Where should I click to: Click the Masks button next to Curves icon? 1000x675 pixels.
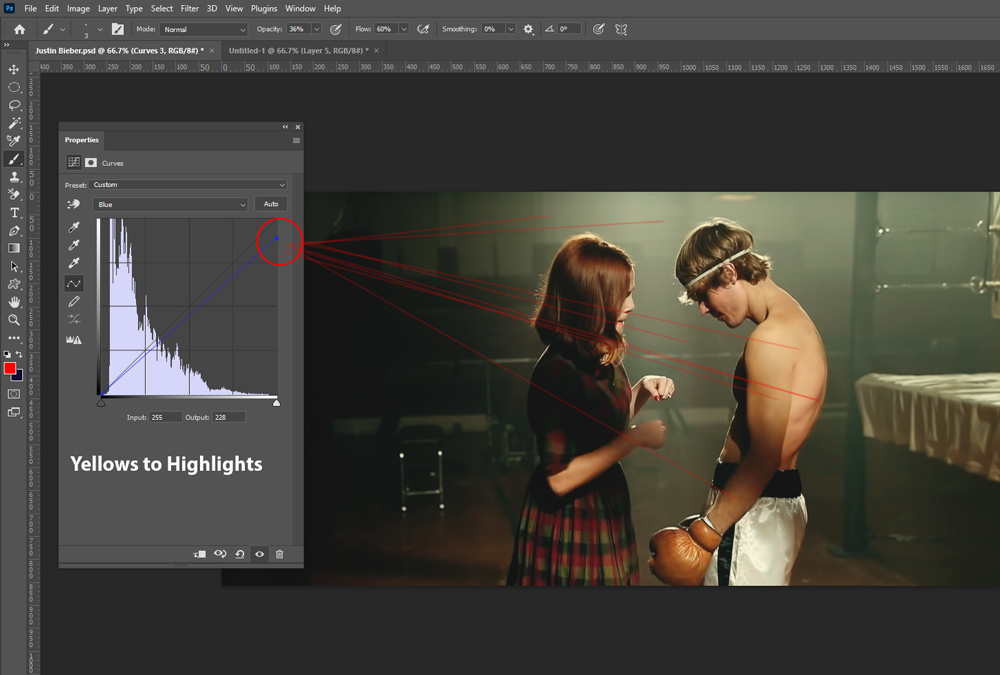click(x=91, y=163)
